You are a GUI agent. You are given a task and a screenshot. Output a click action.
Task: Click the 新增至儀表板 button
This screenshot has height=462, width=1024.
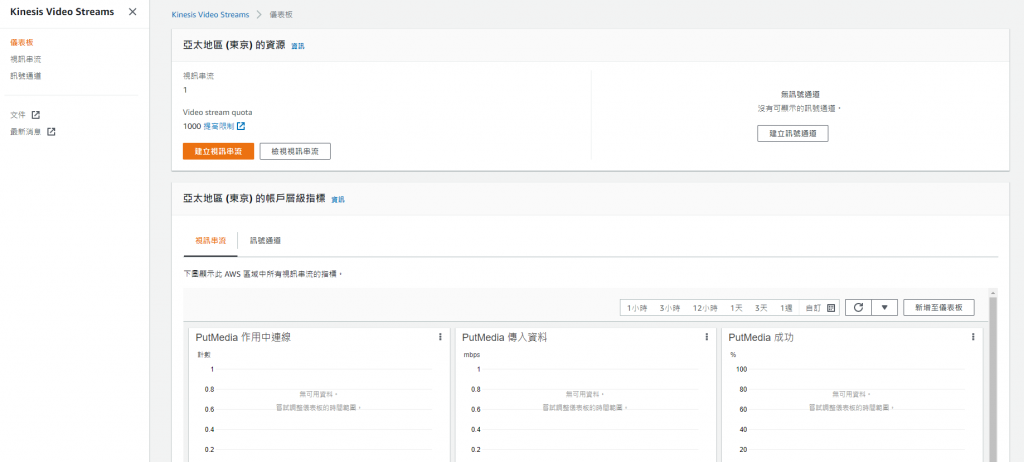click(939, 308)
